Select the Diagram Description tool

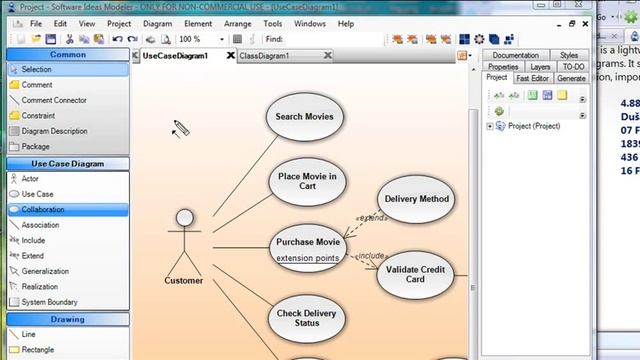coord(68,131)
